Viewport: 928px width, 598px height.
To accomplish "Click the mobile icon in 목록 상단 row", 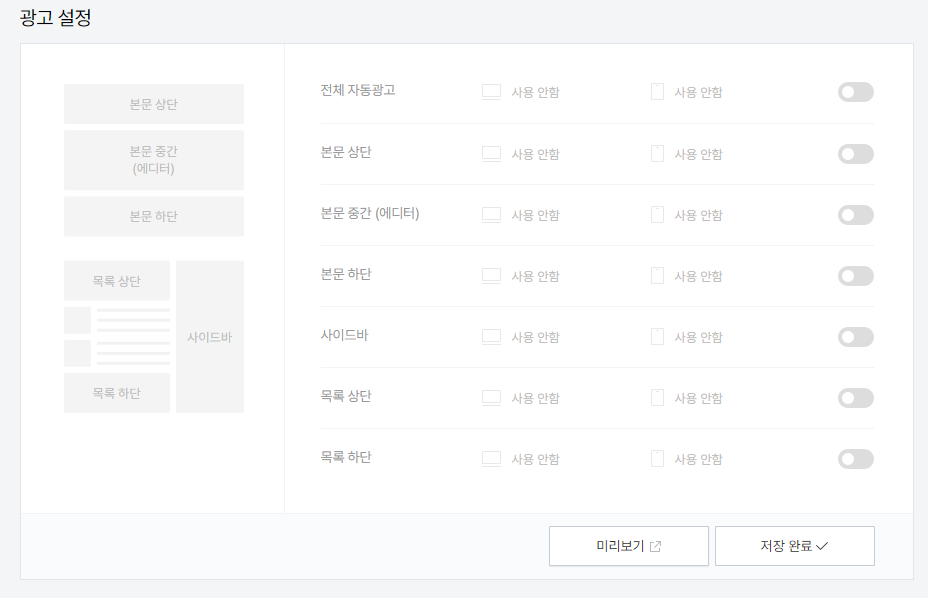I will pos(657,398).
